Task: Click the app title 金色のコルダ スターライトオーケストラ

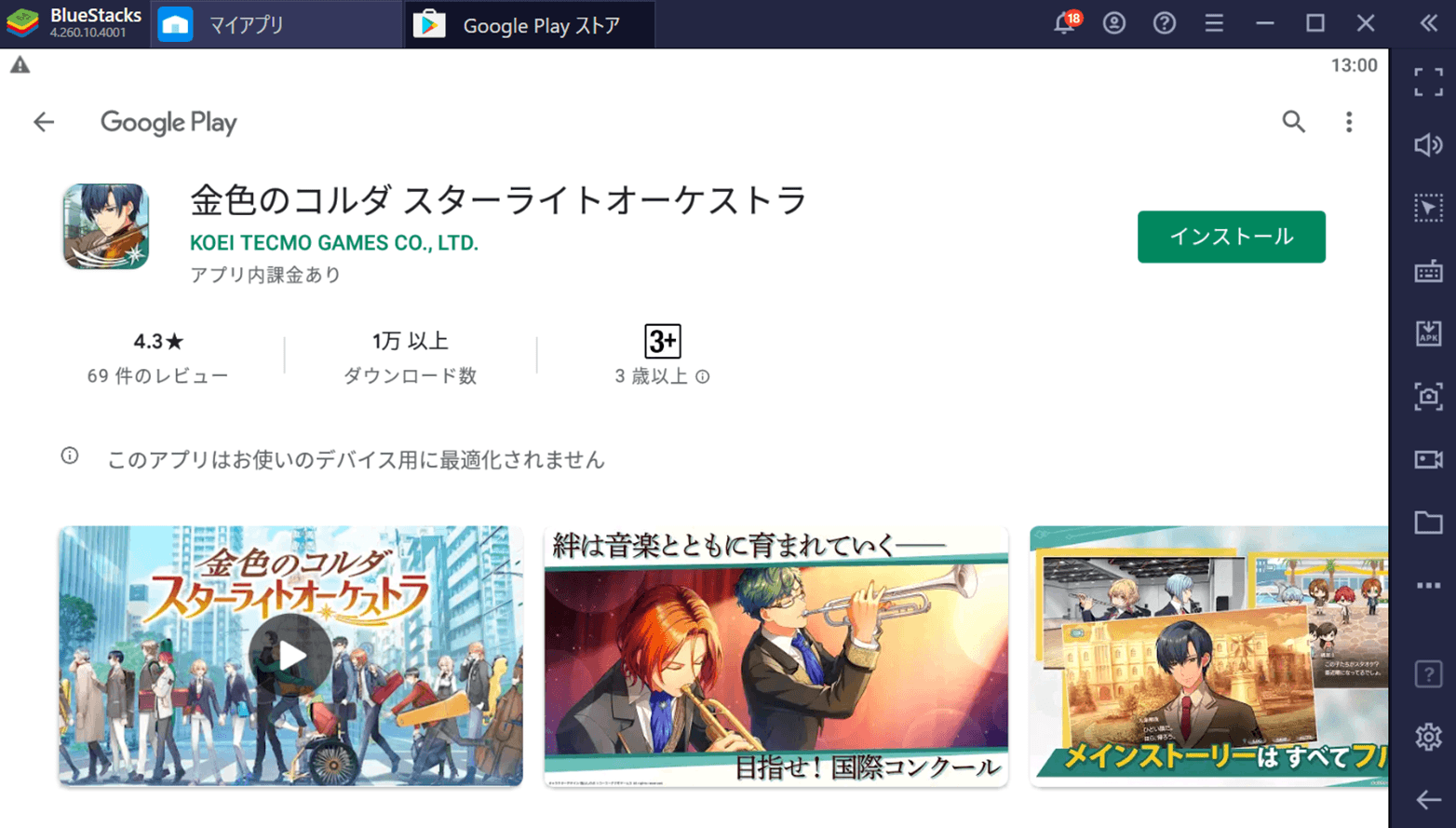Action: click(x=498, y=200)
